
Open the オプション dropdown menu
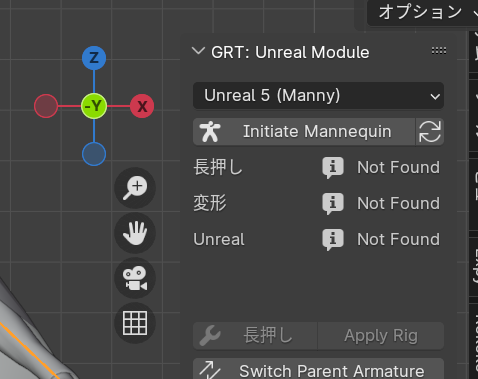(423, 13)
